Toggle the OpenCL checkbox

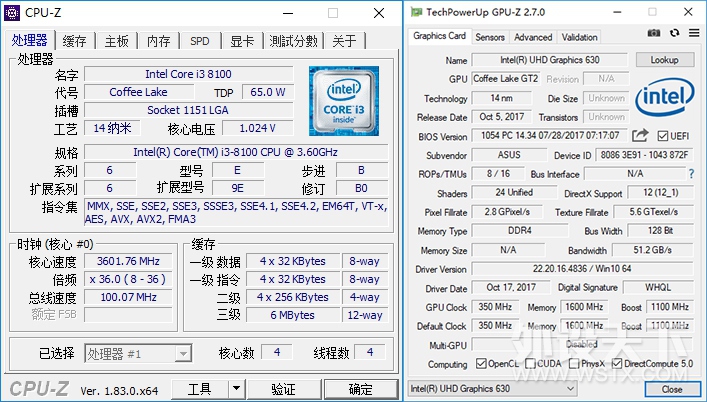481,363
